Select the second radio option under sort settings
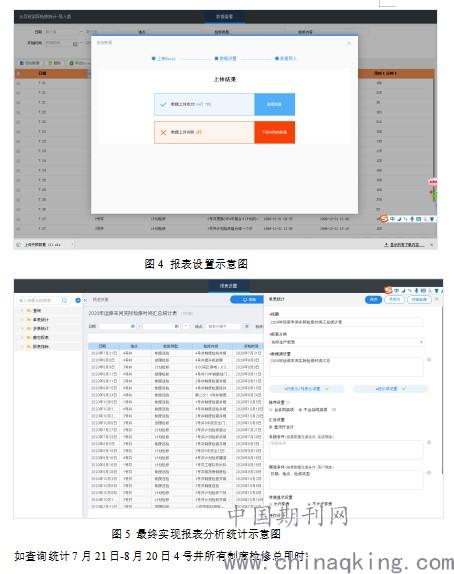The image size is (454, 574). [x=301, y=410]
